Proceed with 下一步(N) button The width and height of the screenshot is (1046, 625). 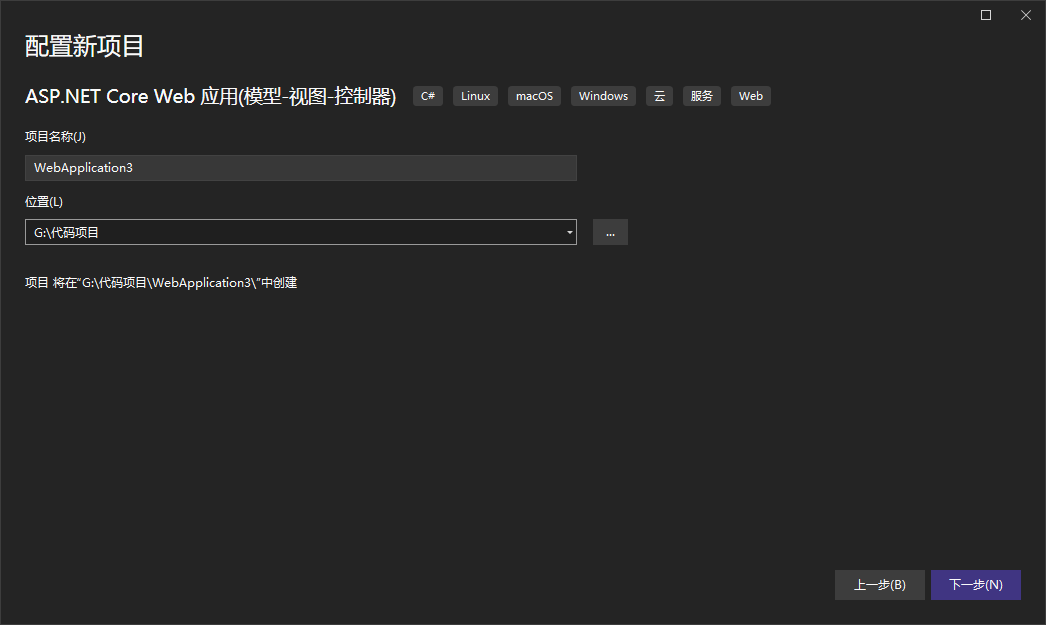click(x=975, y=585)
